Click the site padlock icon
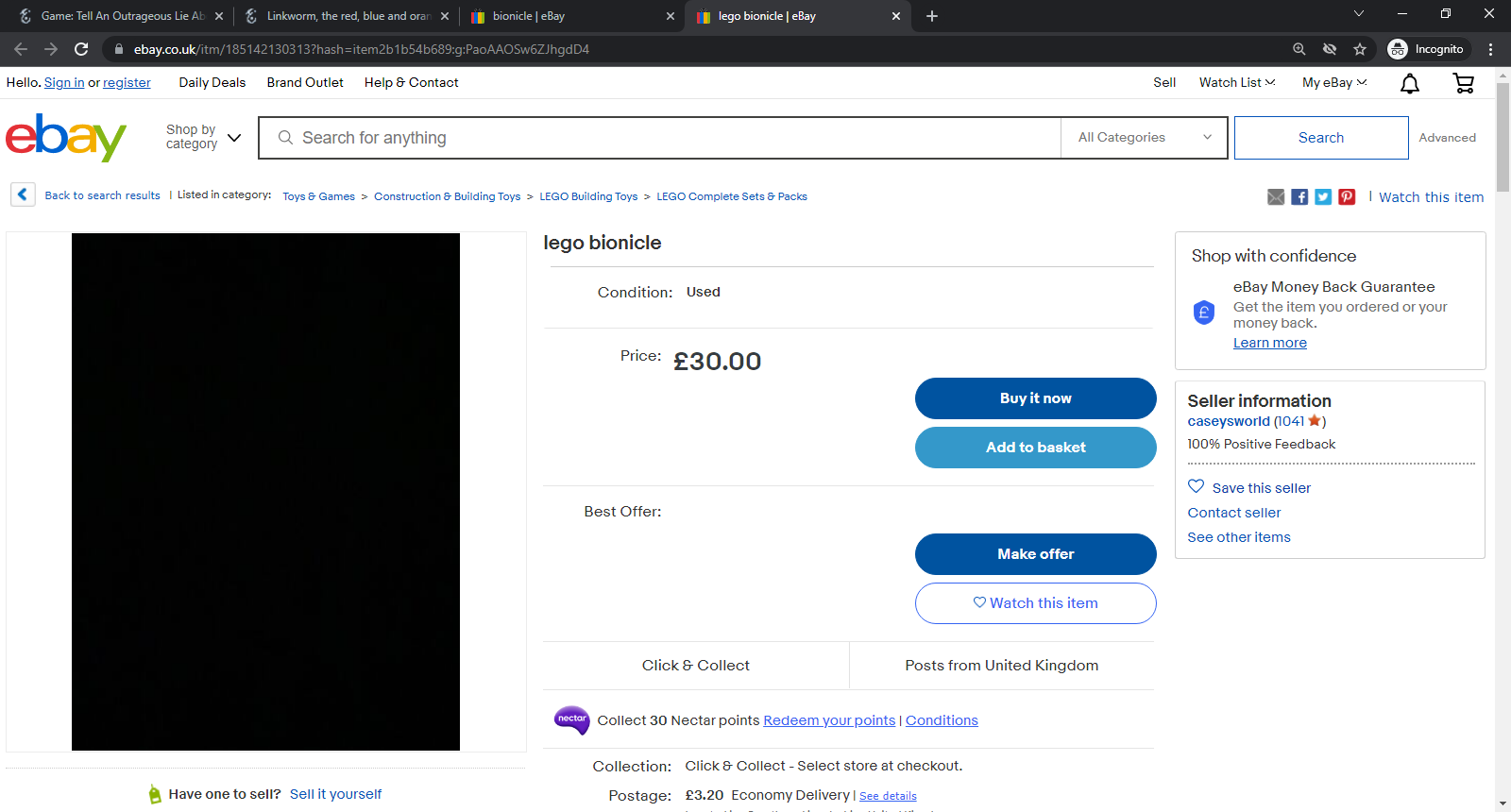Viewport: 1511px width, 812px height. point(119,49)
